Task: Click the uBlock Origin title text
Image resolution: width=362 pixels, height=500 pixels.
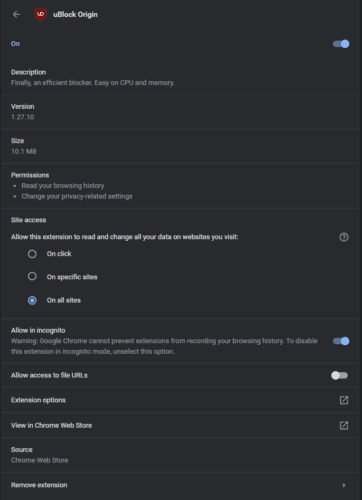Action: point(75,15)
